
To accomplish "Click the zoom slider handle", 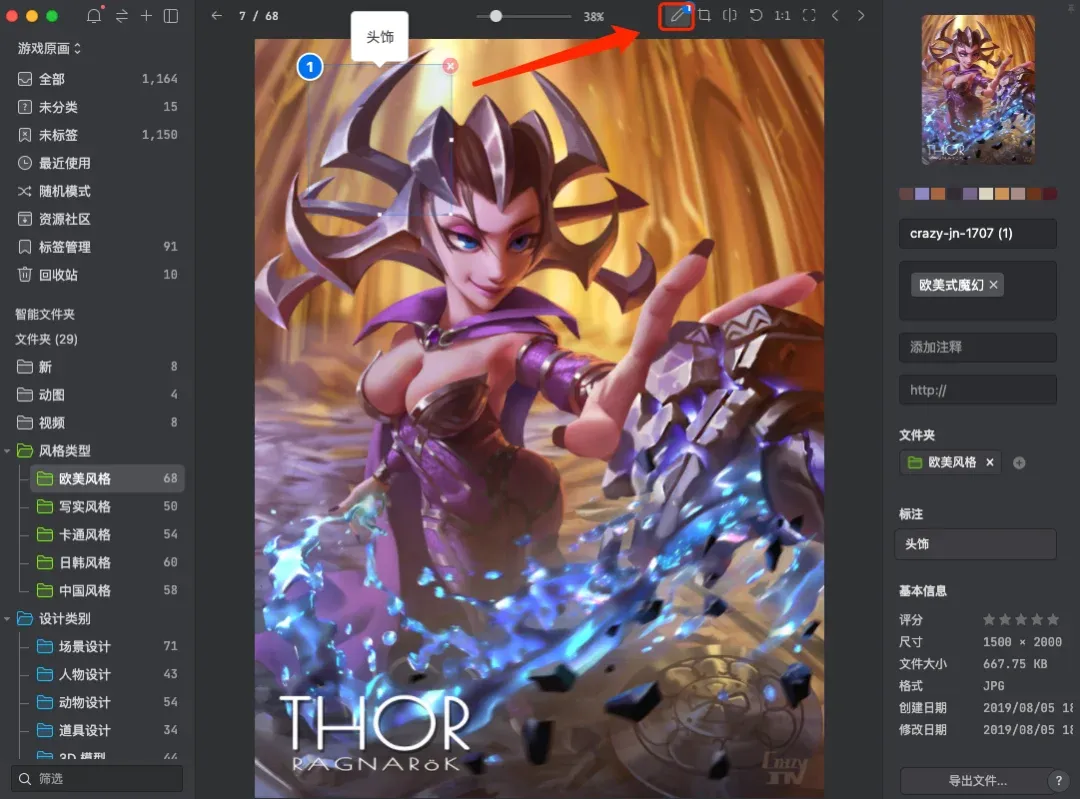I will [496, 16].
